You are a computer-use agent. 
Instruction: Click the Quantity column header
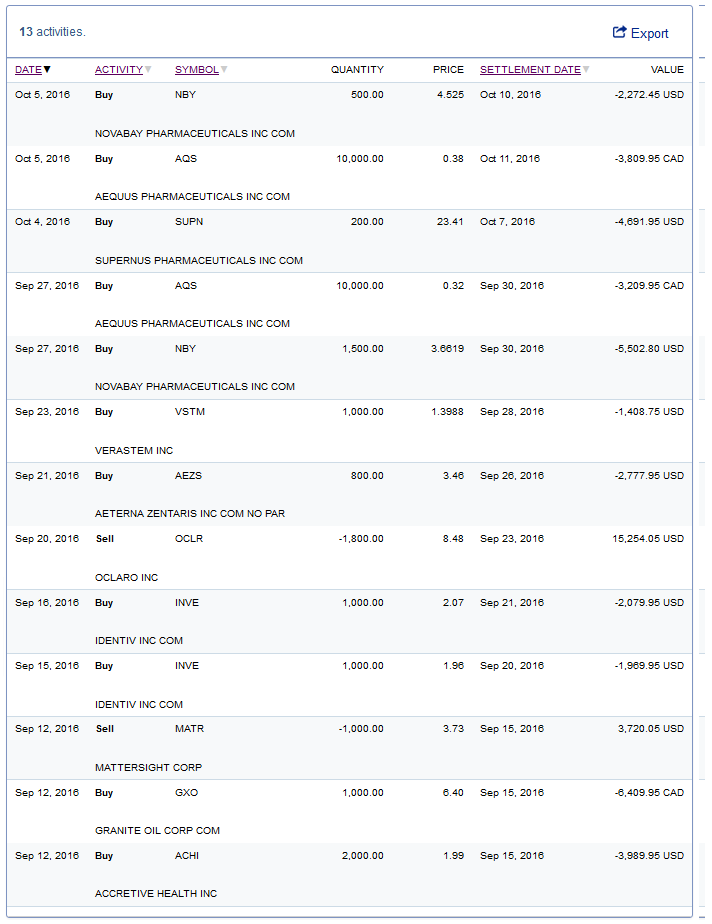pos(357,70)
